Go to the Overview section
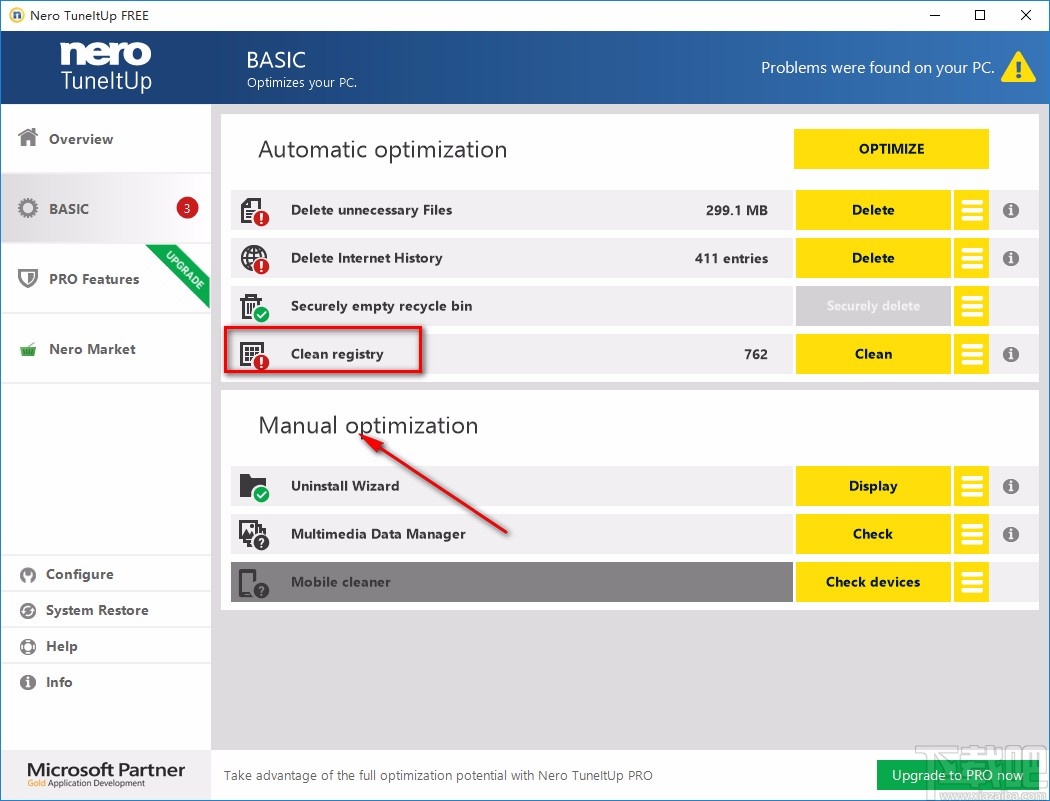 (106, 139)
